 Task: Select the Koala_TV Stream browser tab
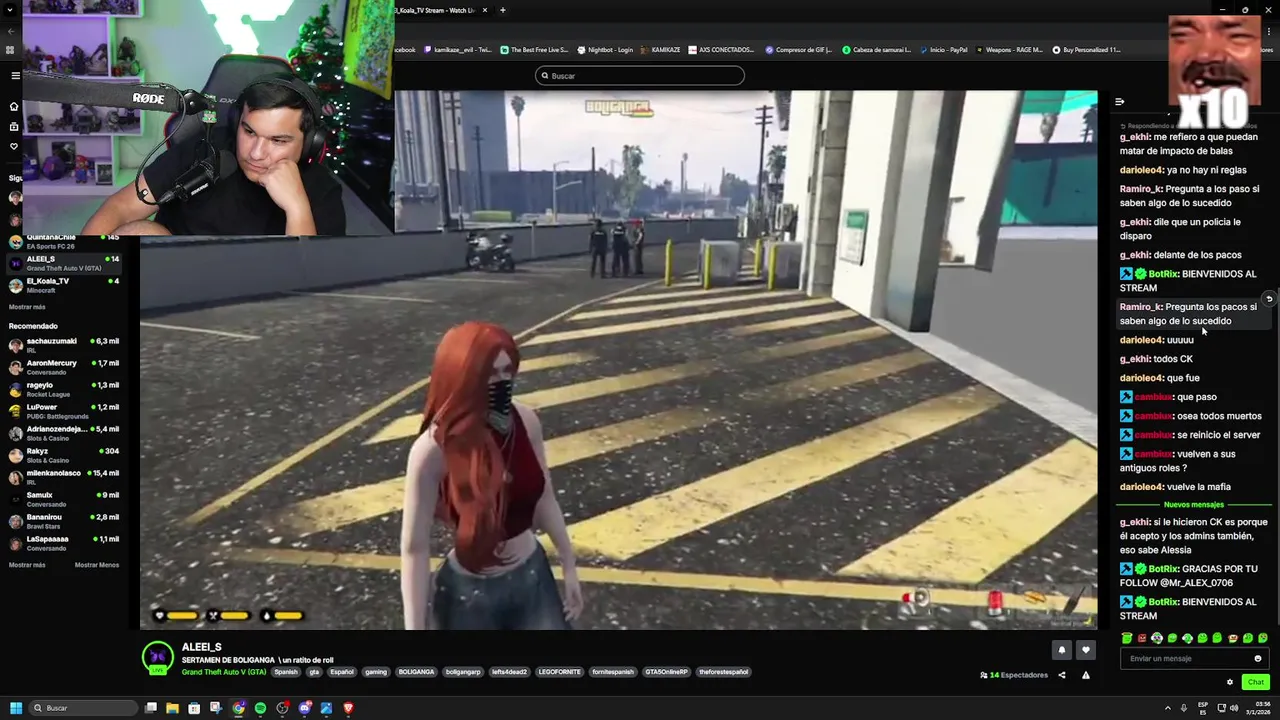click(x=436, y=10)
